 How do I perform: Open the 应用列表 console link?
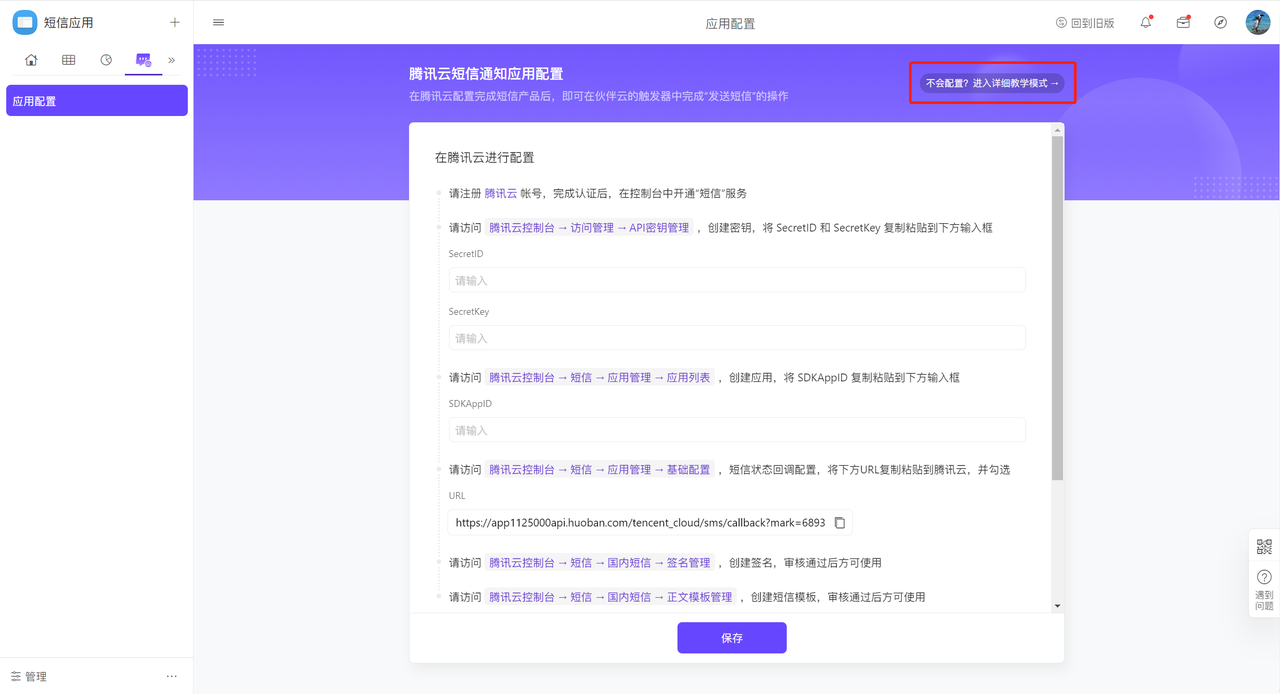click(x=600, y=378)
